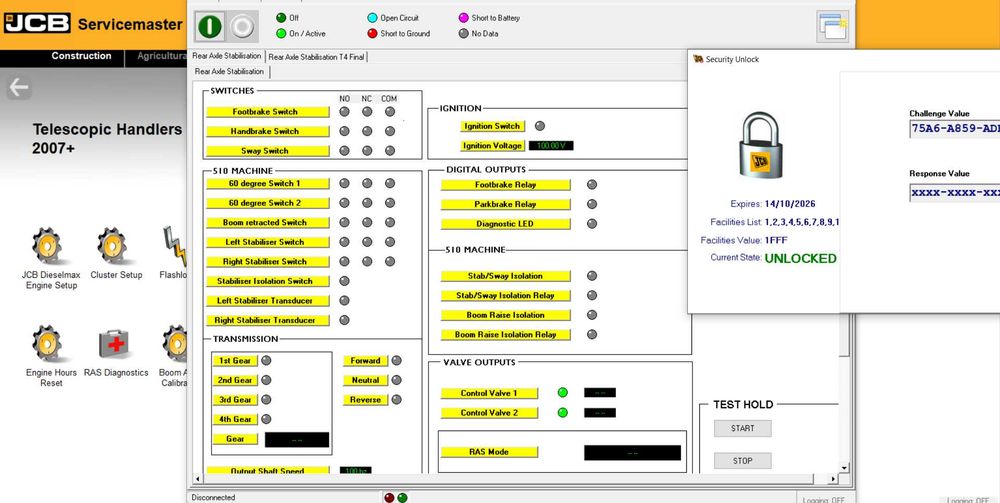Click Sway Switch COM indicator

[390, 151]
